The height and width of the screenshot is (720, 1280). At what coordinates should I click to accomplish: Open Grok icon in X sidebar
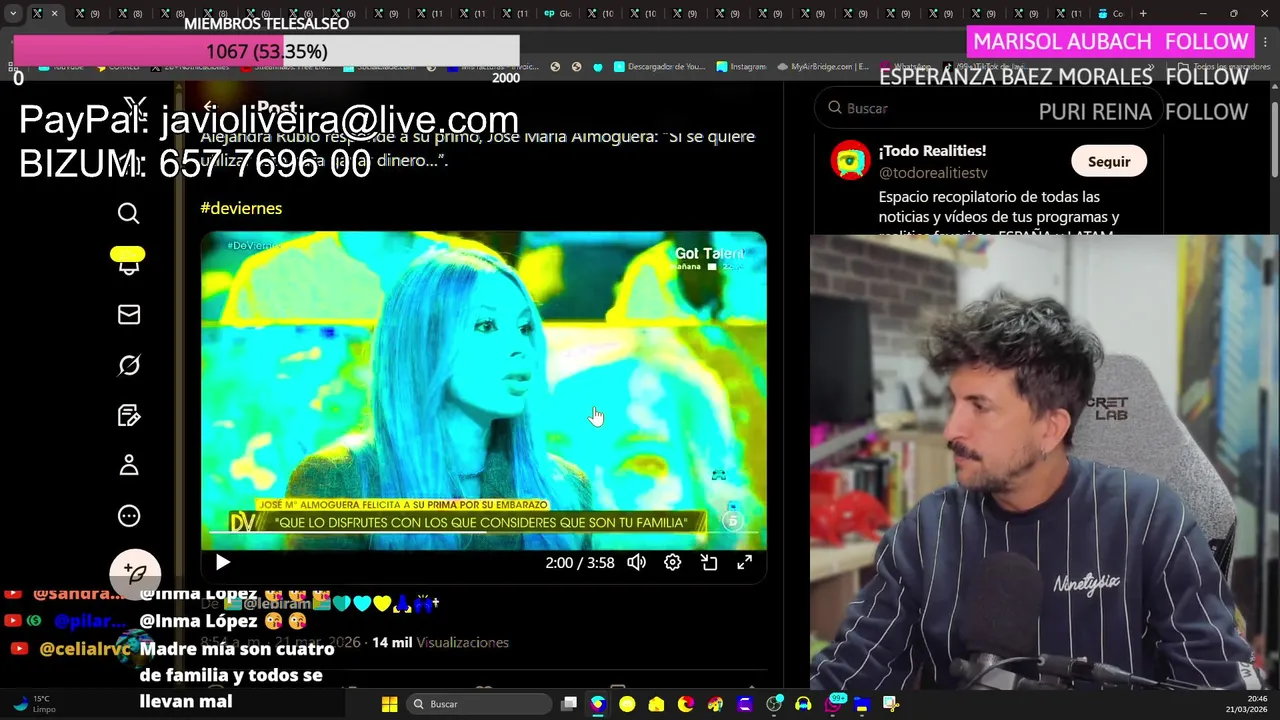128,365
